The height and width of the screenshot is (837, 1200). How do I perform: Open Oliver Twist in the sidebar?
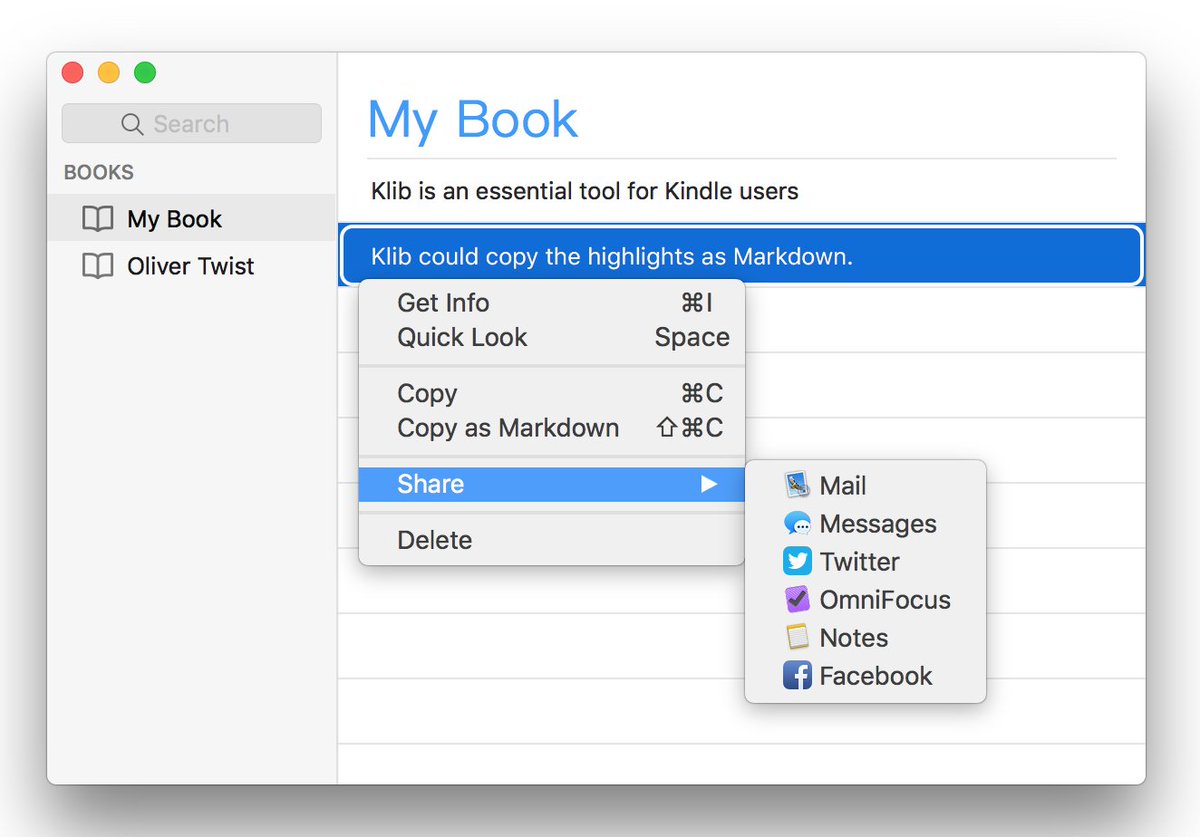[192, 266]
